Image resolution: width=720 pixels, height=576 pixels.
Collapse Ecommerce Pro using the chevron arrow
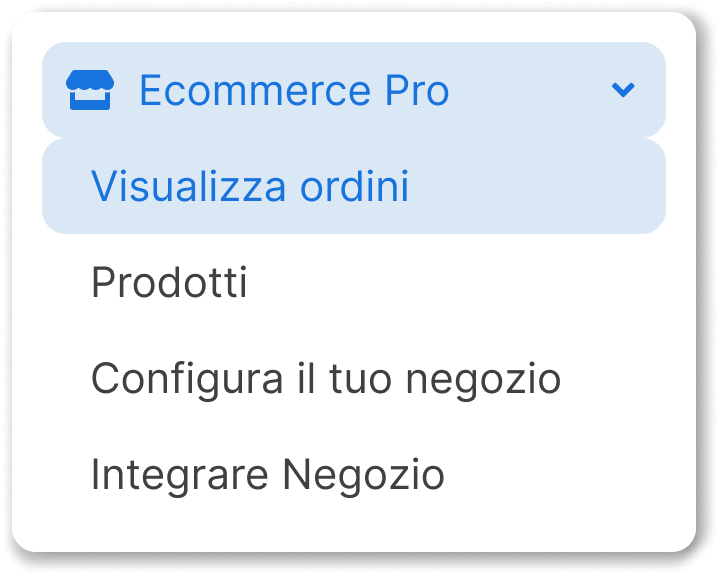623,90
